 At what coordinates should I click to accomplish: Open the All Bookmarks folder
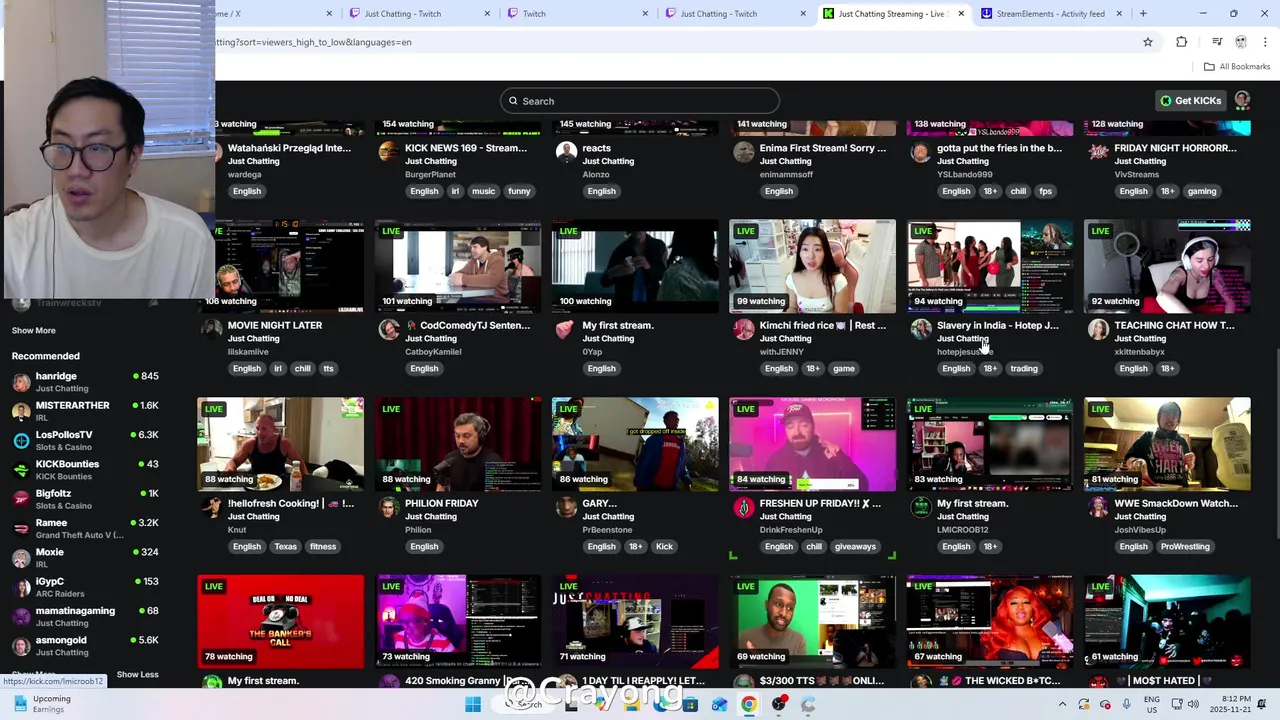(x=1237, y=67)
